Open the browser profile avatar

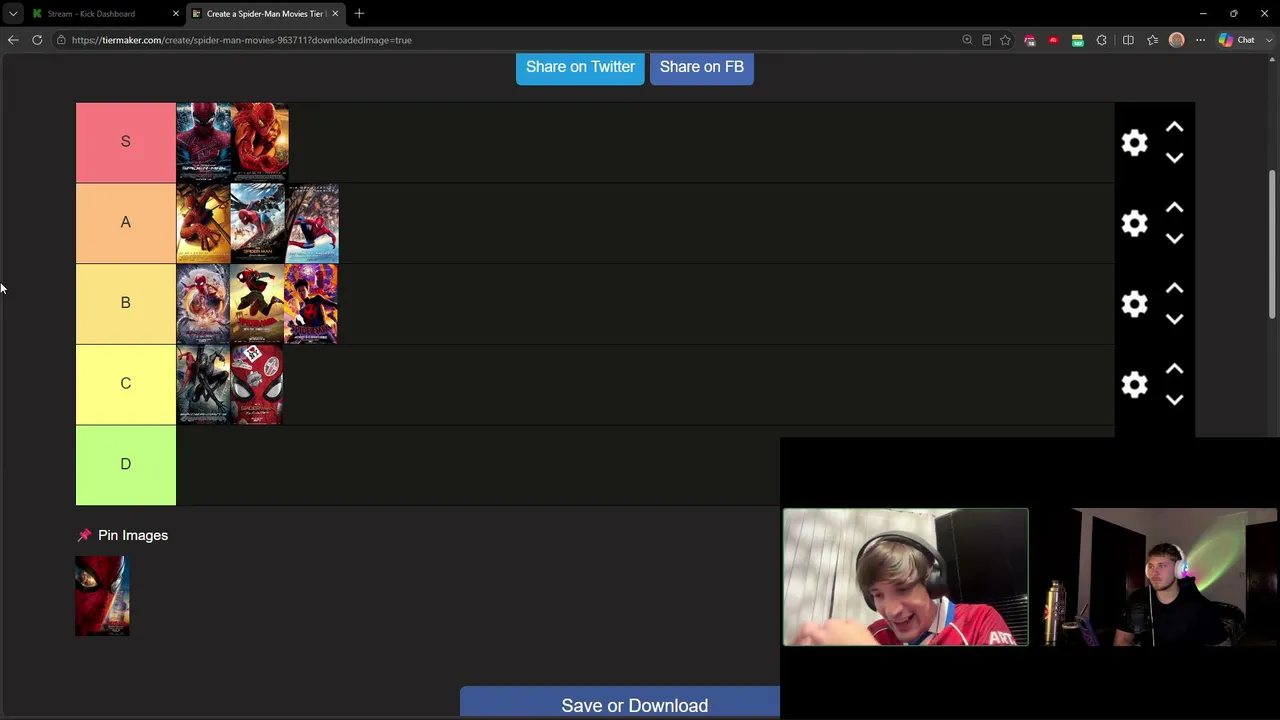coord(1177,40)
